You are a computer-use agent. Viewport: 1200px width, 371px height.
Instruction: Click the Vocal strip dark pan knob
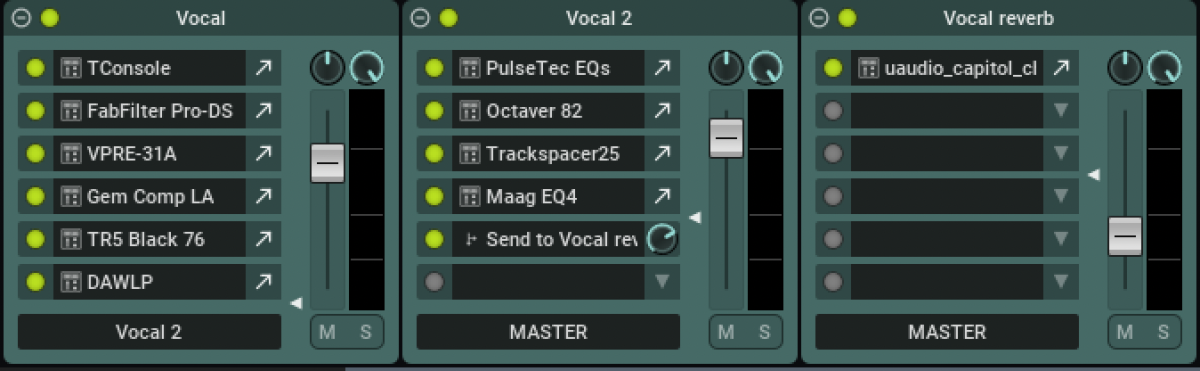[327, 68]
